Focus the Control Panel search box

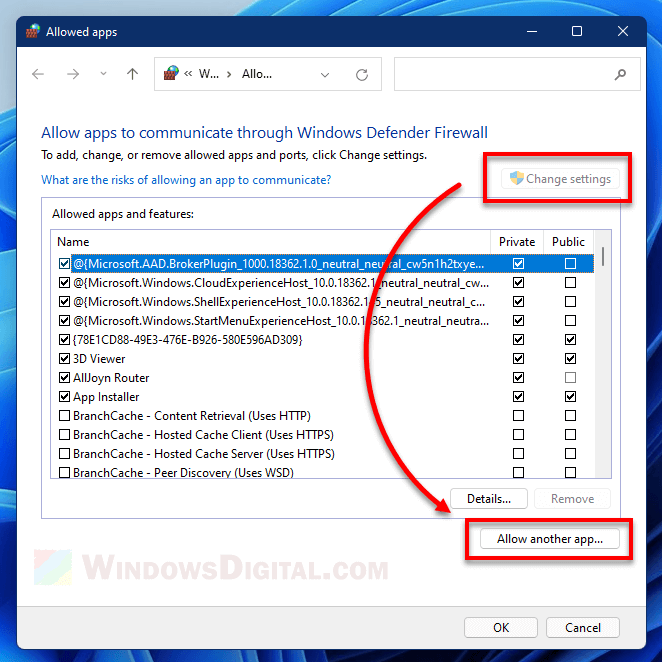517,74
